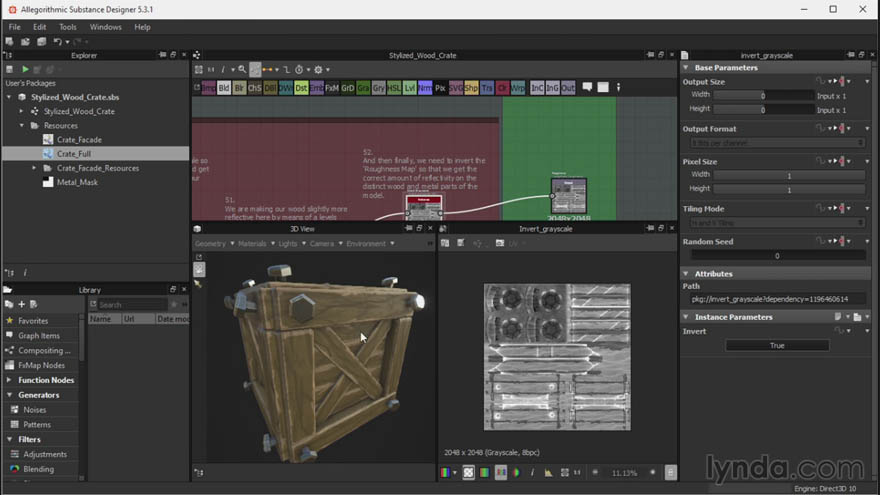Expand the Stylized_Wood_Crate graph item
The width and height of the screenshot is (880, 495).
click(21, 111)
